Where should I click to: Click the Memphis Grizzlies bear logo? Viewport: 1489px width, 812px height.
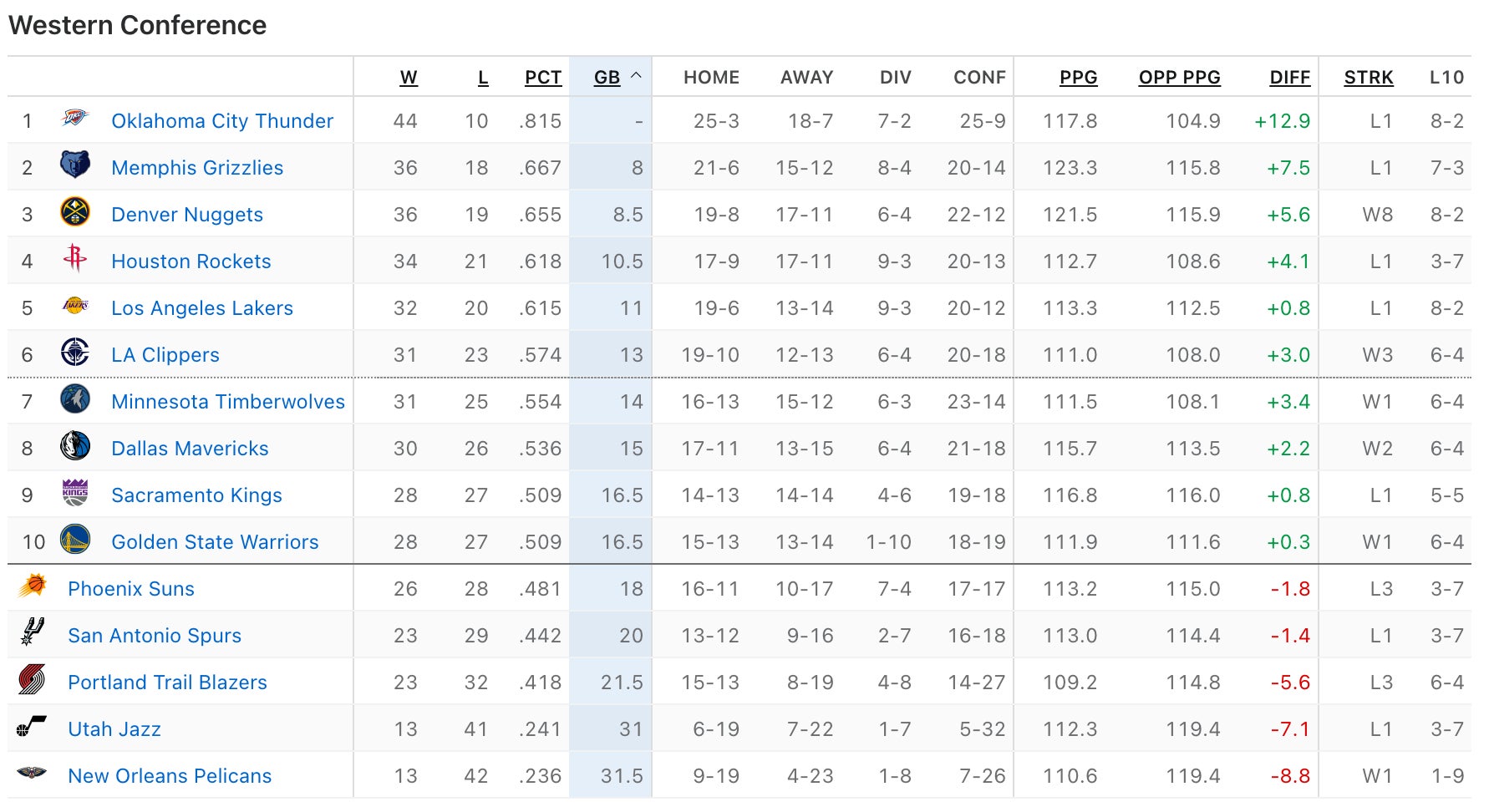(75, 165)
